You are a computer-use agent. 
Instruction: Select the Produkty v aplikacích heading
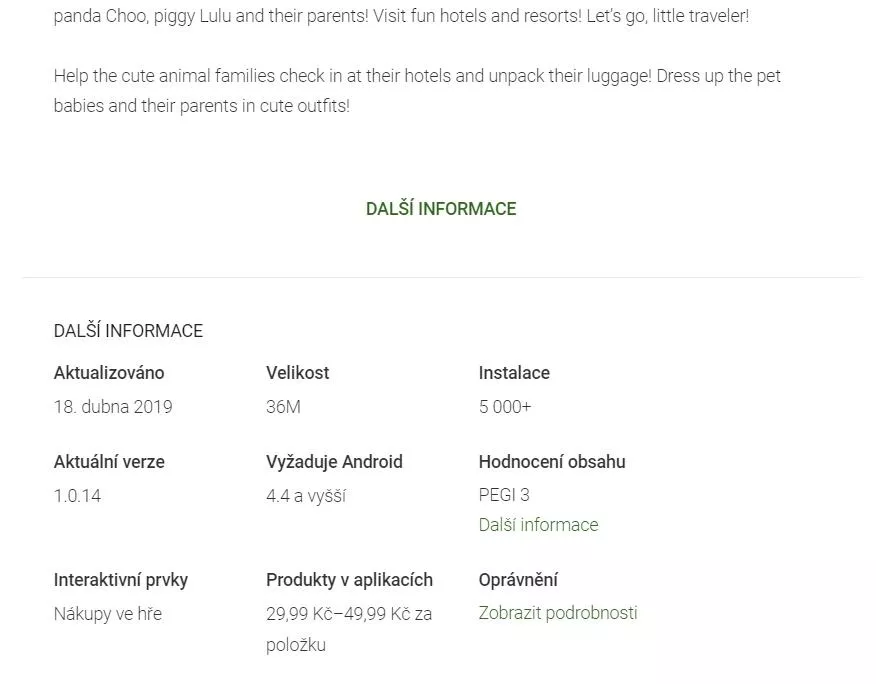[349, 580]
